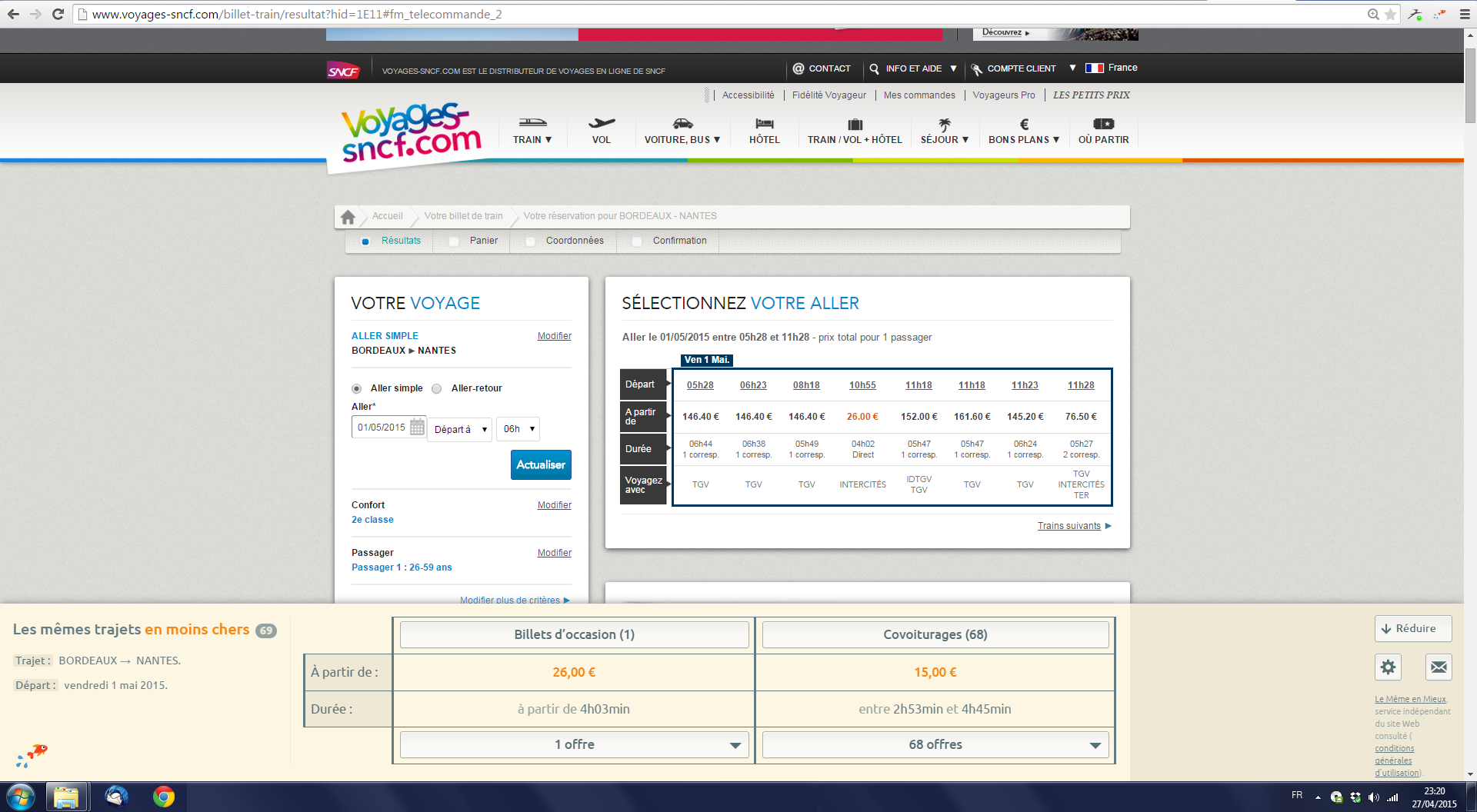Click Modifier next to Confort
This screenshot has width=1477, height=812.
tap(554, 505)
